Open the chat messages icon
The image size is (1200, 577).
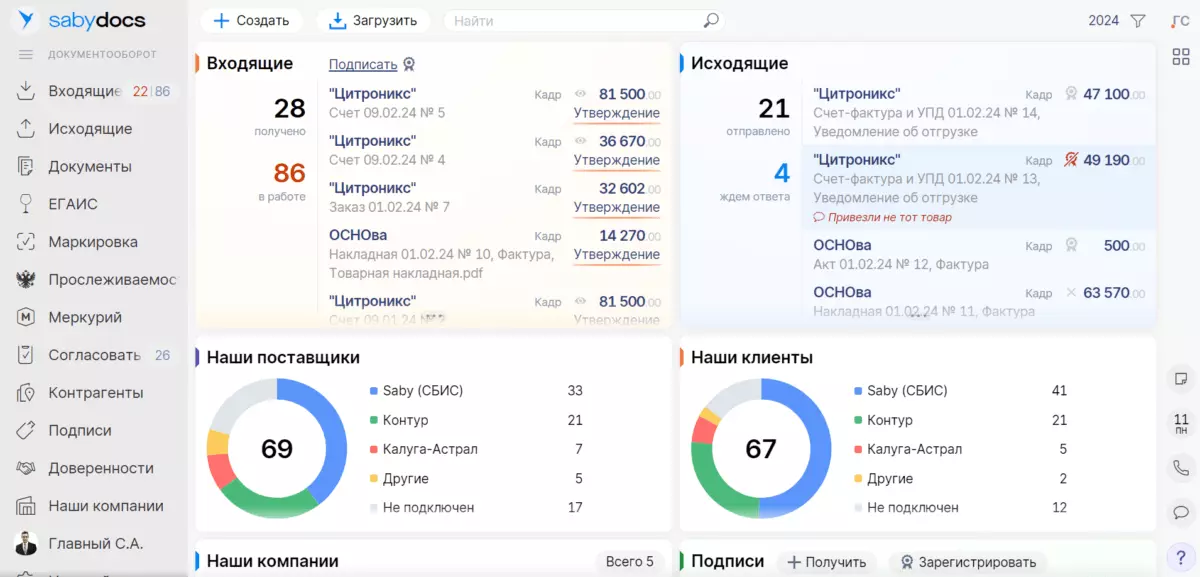click(1181, 512)
